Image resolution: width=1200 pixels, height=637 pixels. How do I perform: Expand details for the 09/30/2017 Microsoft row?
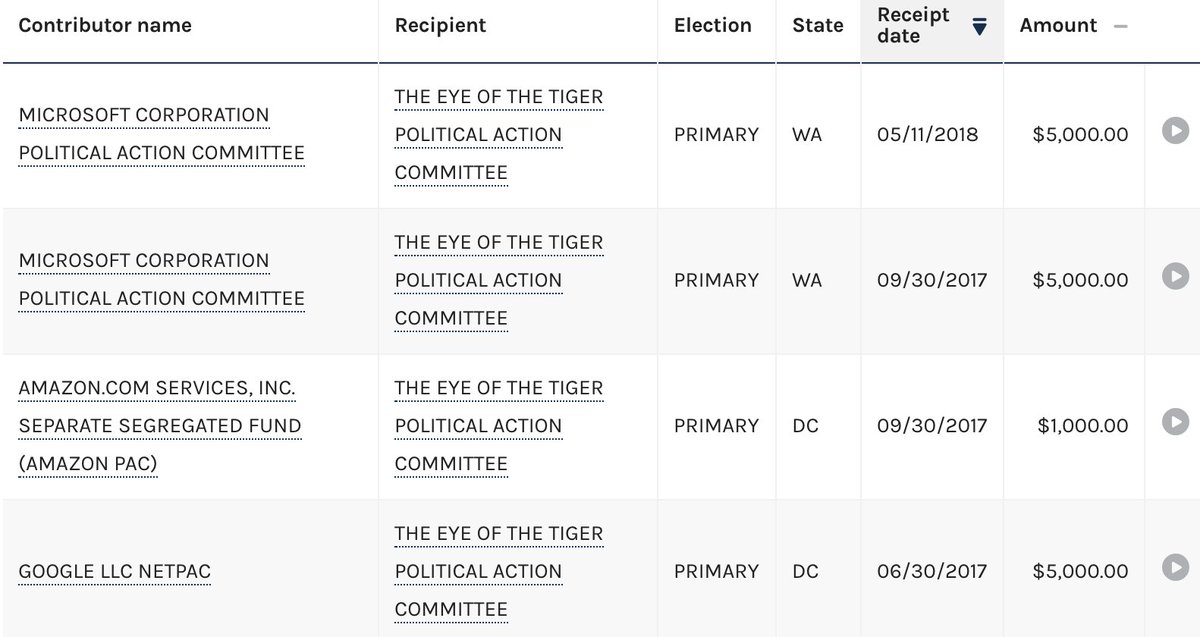(1175, 275)
